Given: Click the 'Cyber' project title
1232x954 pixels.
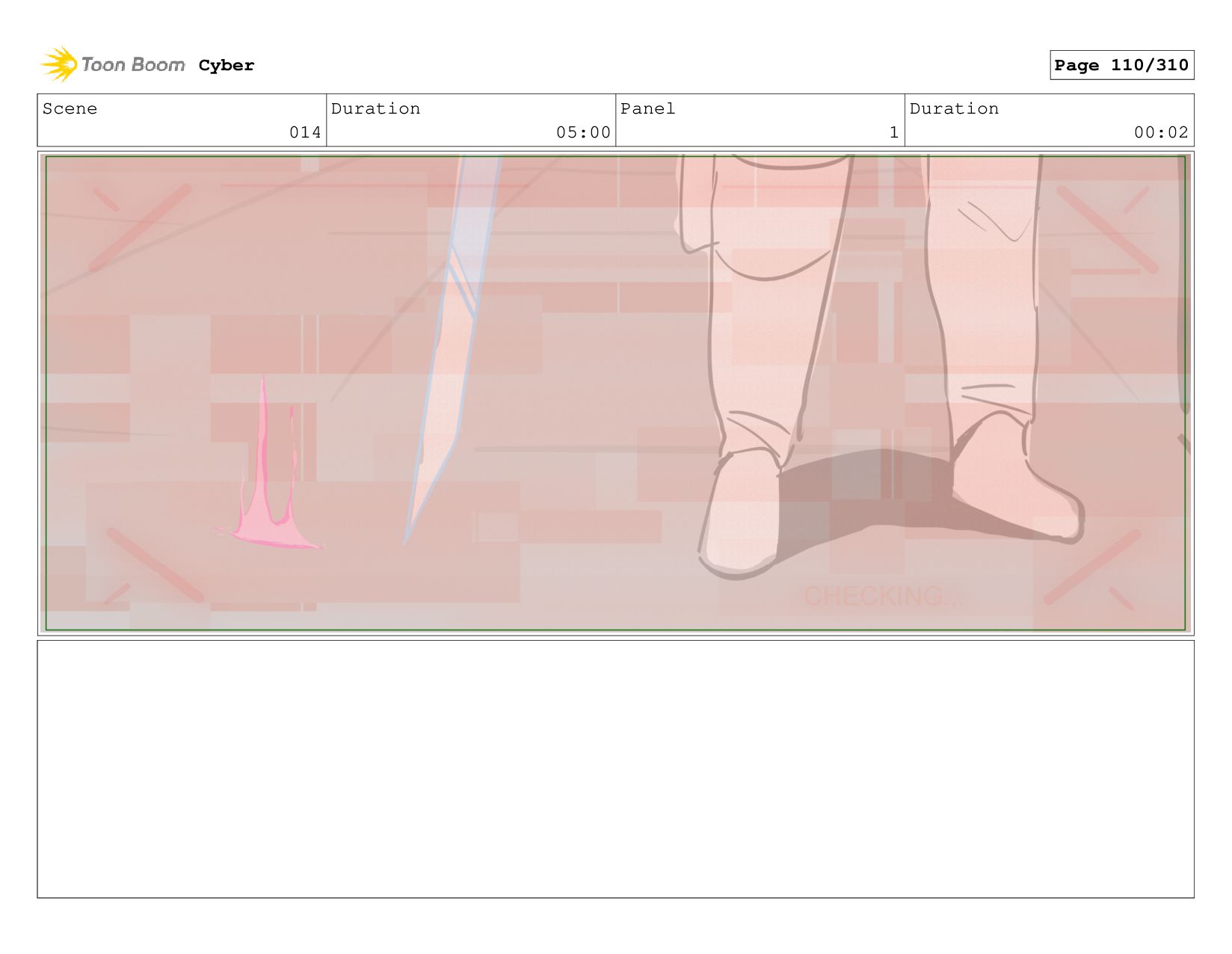Looking at the screenshot, I should coord(227,65).
